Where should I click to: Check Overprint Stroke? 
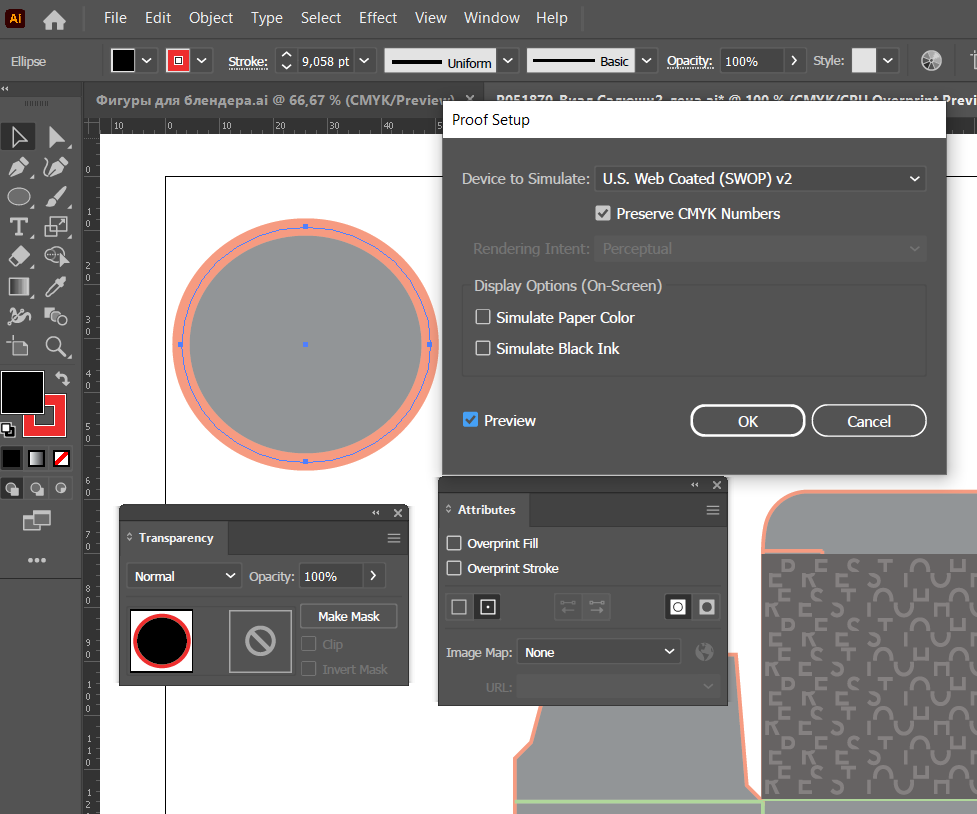(x=454, y=568)
